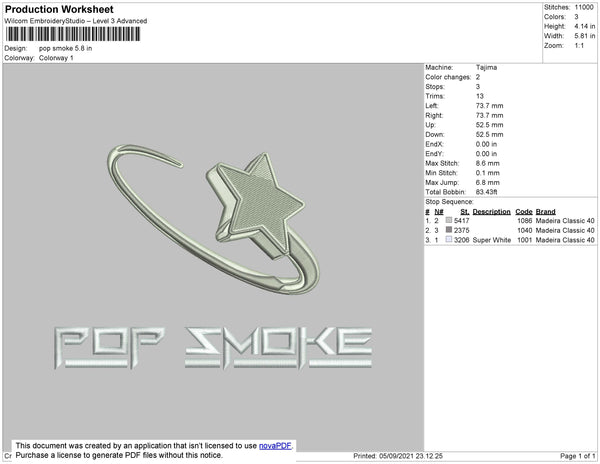This screenshot has width=600, height=464.
Task: Click the Production Worksheet heading
Action: coord(59,10)
